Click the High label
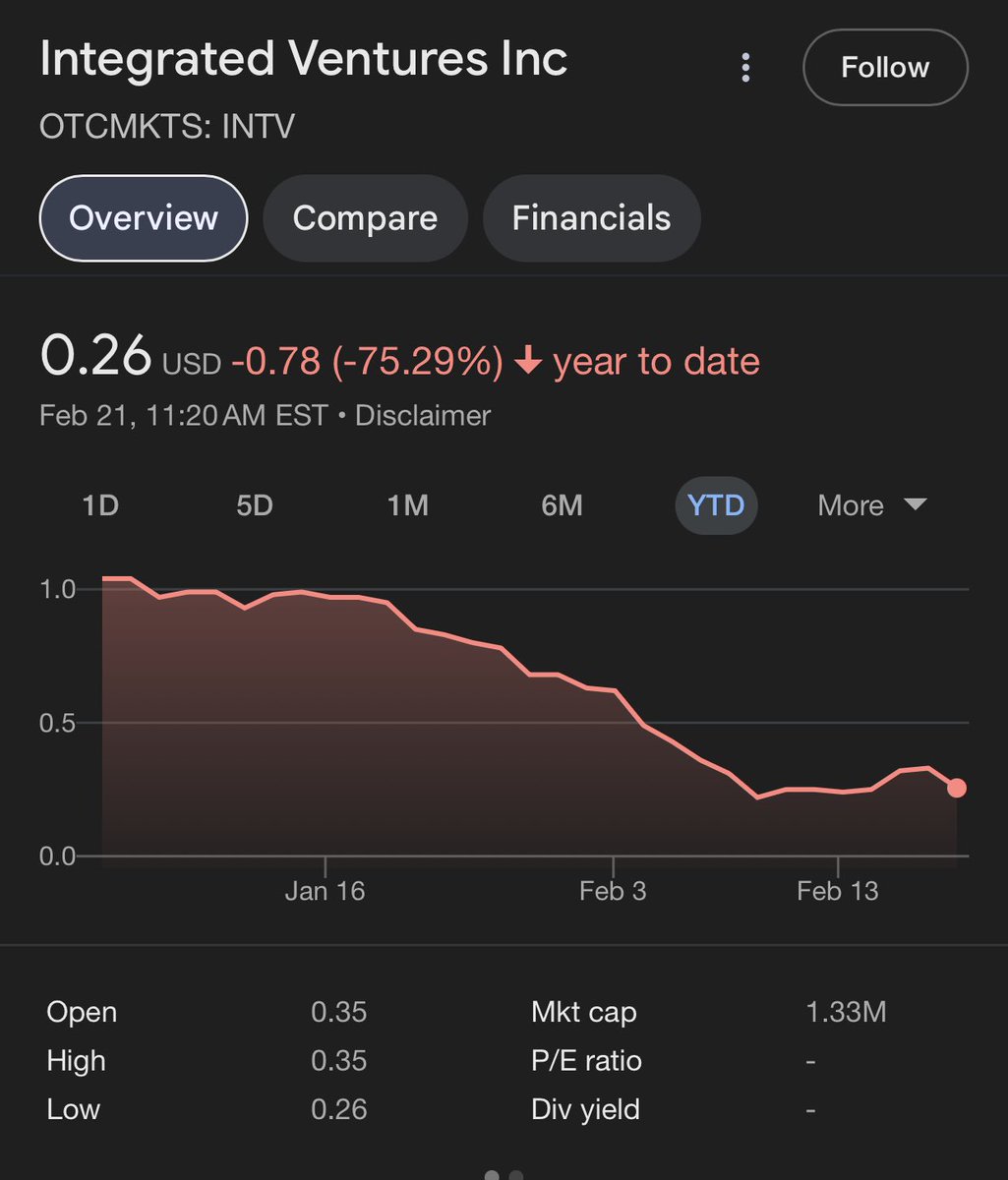The height and width of the screenshot is (1180, 1008). click(x=76, y=1061)
